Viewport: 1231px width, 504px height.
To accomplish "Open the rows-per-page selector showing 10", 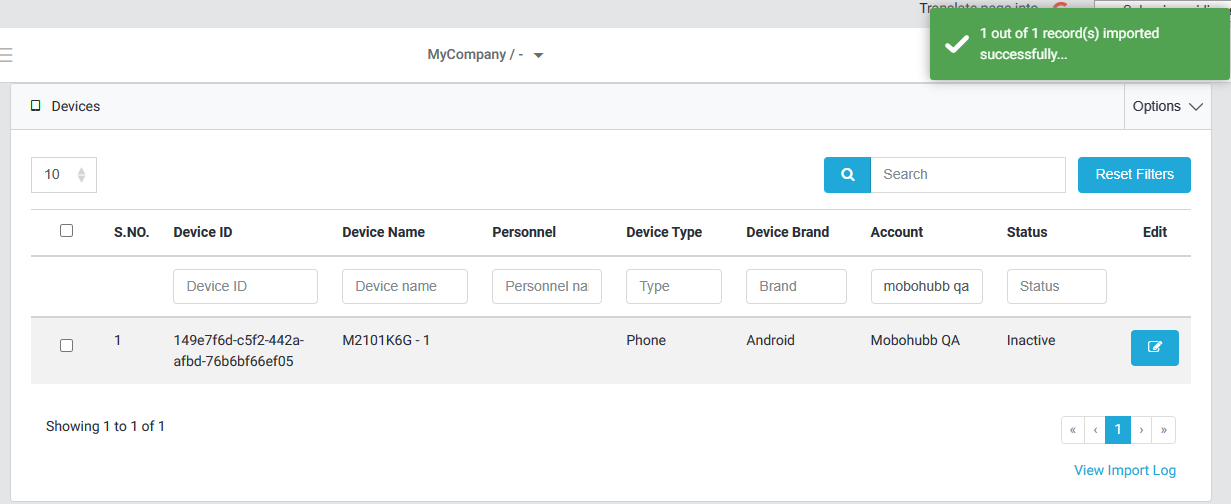I will coord(64,174).
